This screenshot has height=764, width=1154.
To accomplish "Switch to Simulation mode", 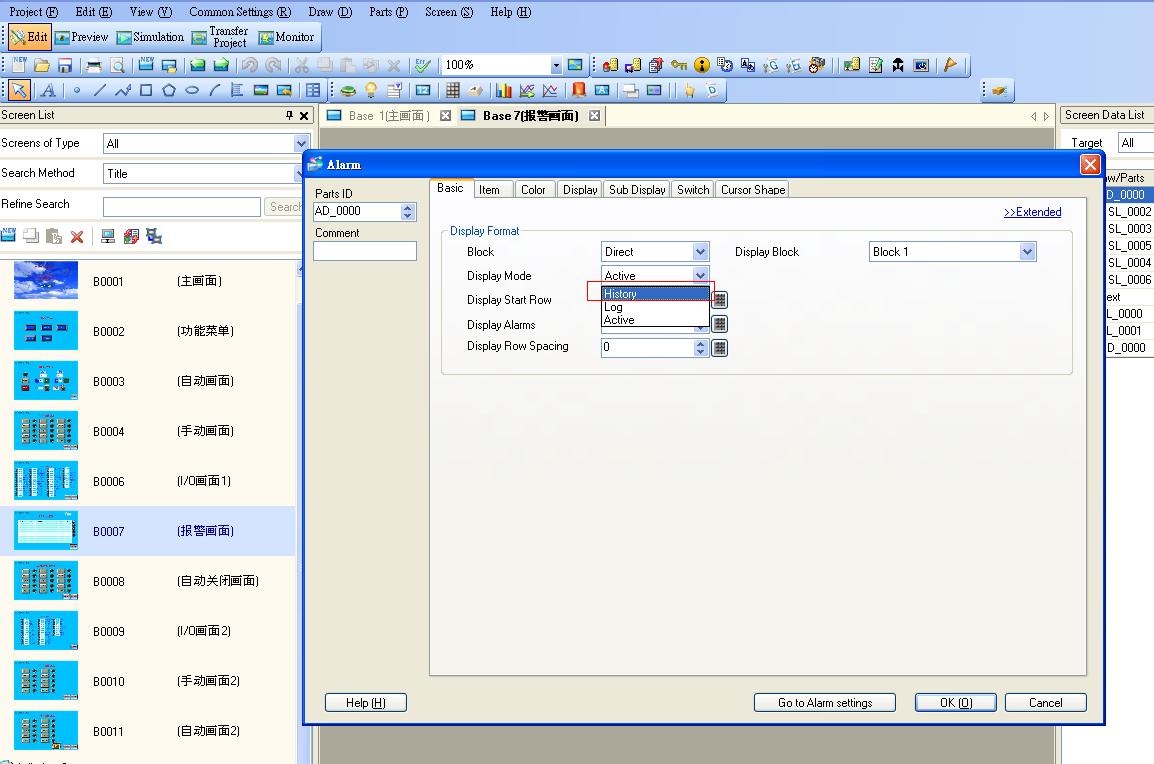I will point(150,37).
